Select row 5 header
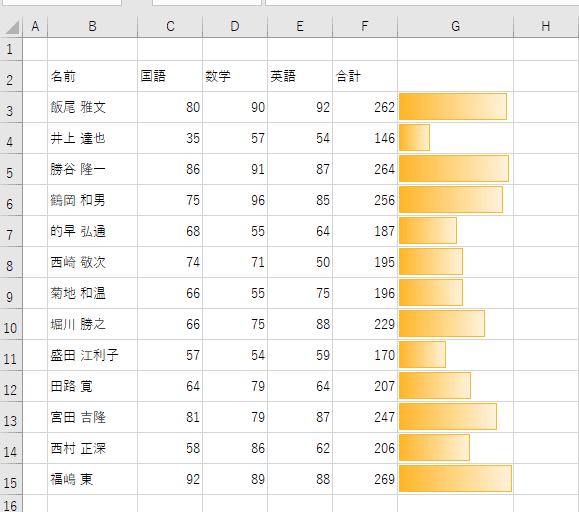 11,169
